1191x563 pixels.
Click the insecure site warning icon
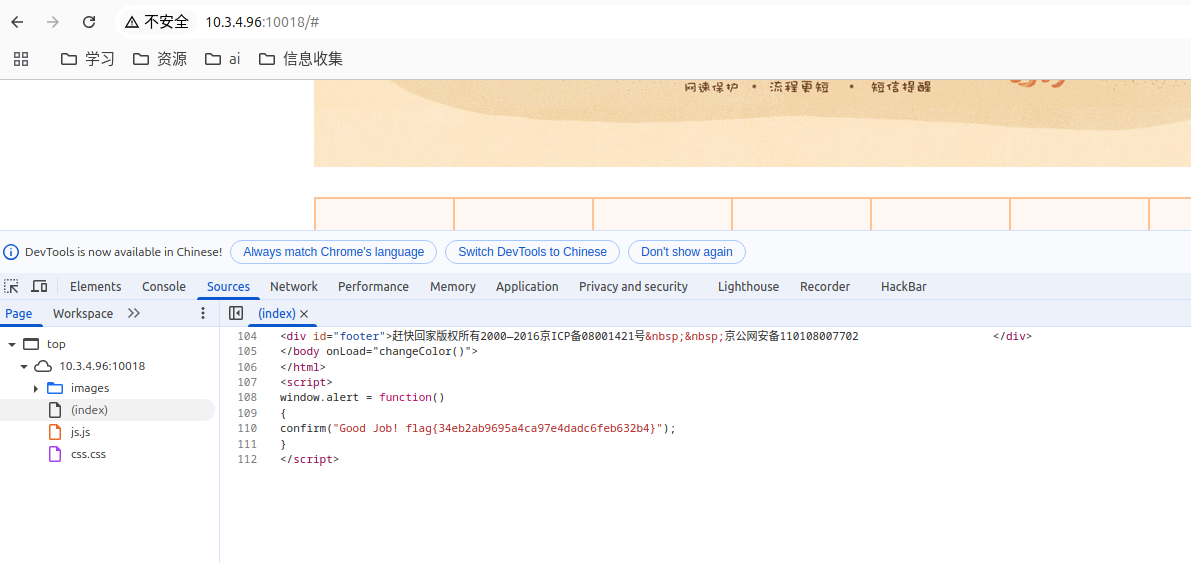(132, 22)
